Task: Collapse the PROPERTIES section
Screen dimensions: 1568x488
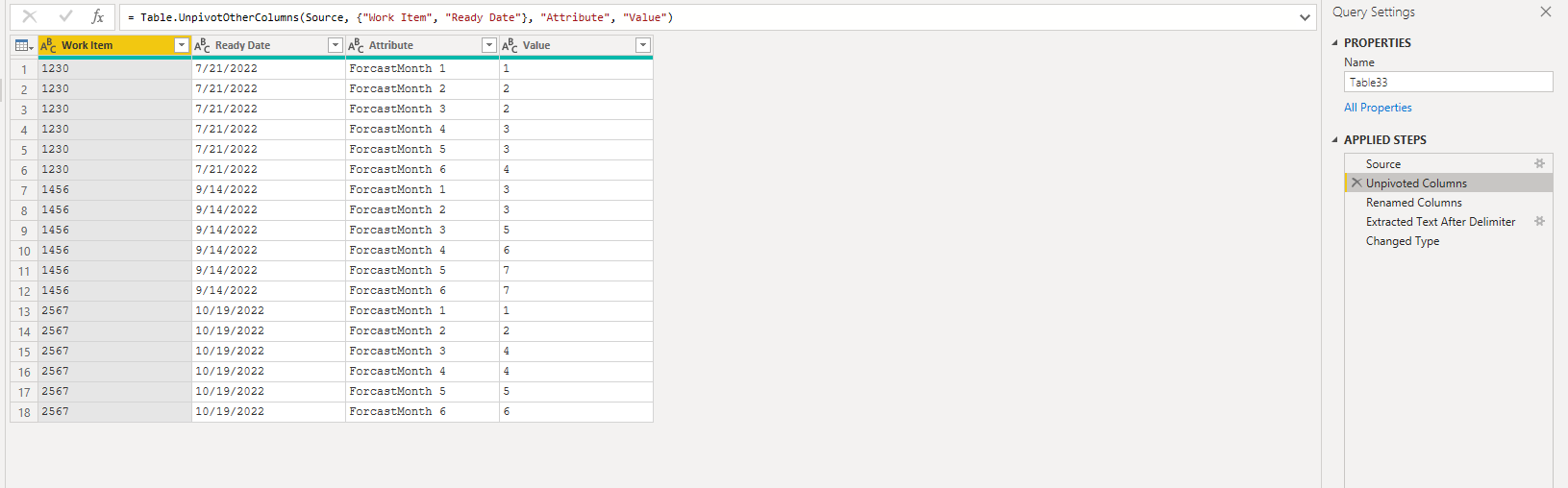Action: click(x=1334, y=43)
